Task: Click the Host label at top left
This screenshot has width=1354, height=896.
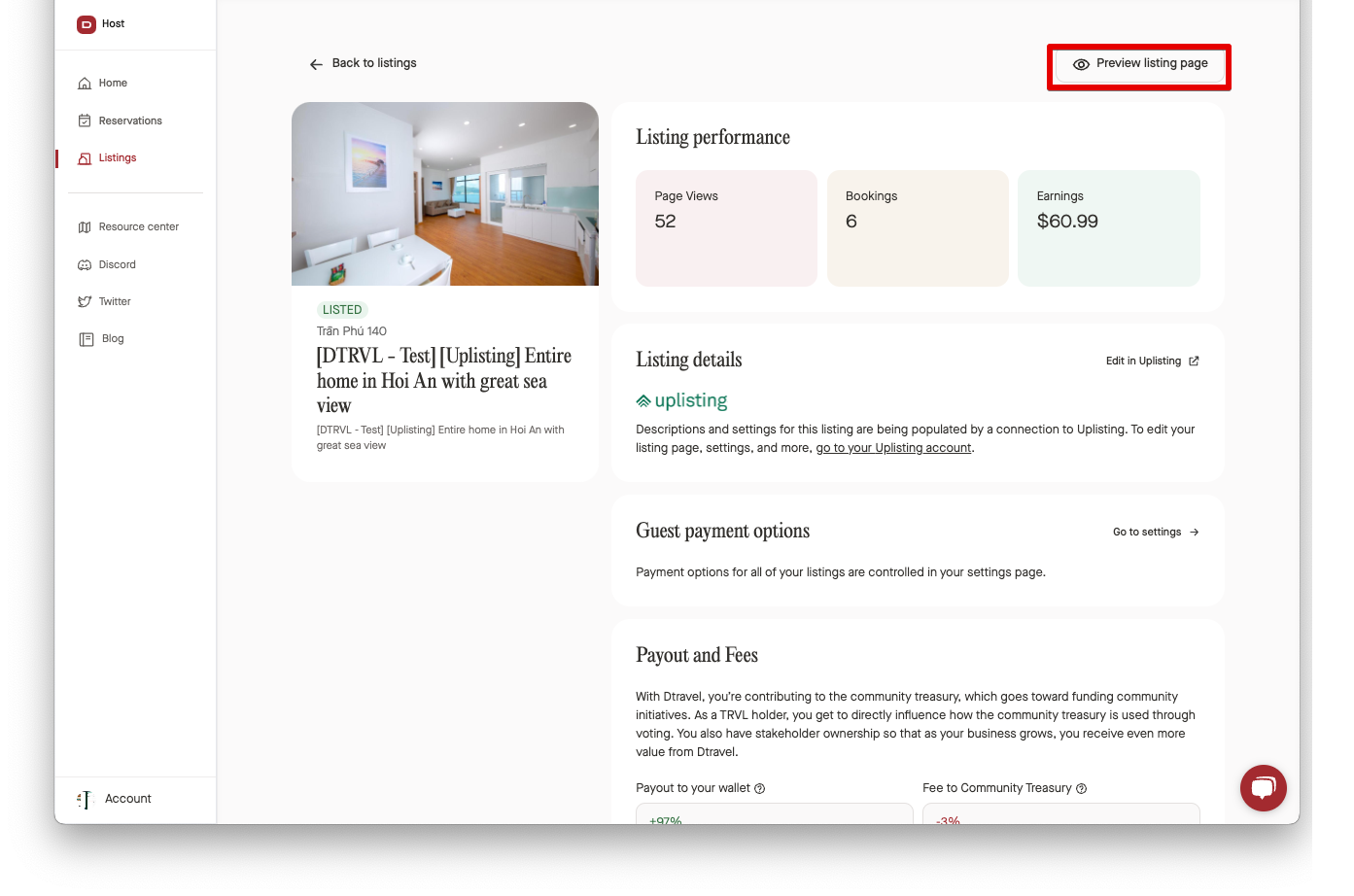Action: coord(113,24)
